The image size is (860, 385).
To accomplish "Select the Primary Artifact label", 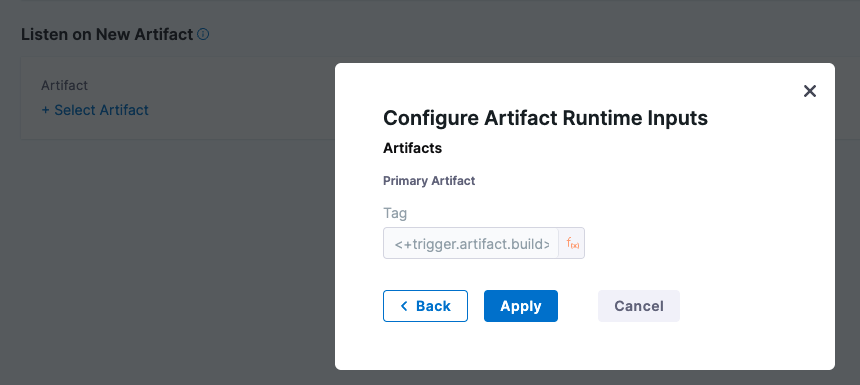I will (x=429, y=181).
